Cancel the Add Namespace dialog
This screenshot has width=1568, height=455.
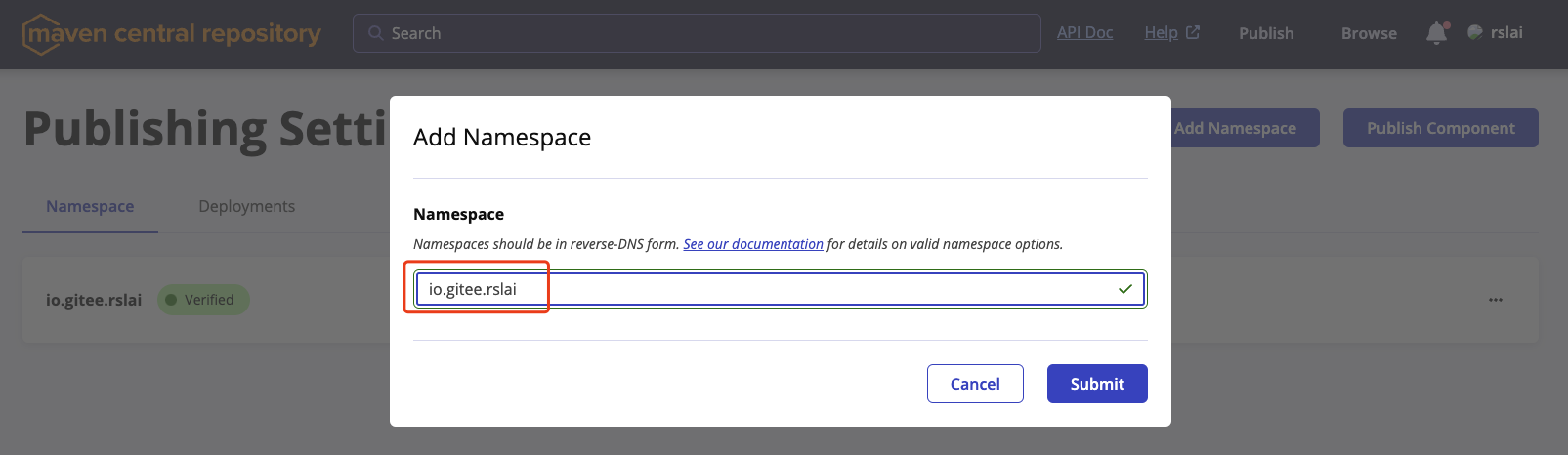(x=975, y=384)
